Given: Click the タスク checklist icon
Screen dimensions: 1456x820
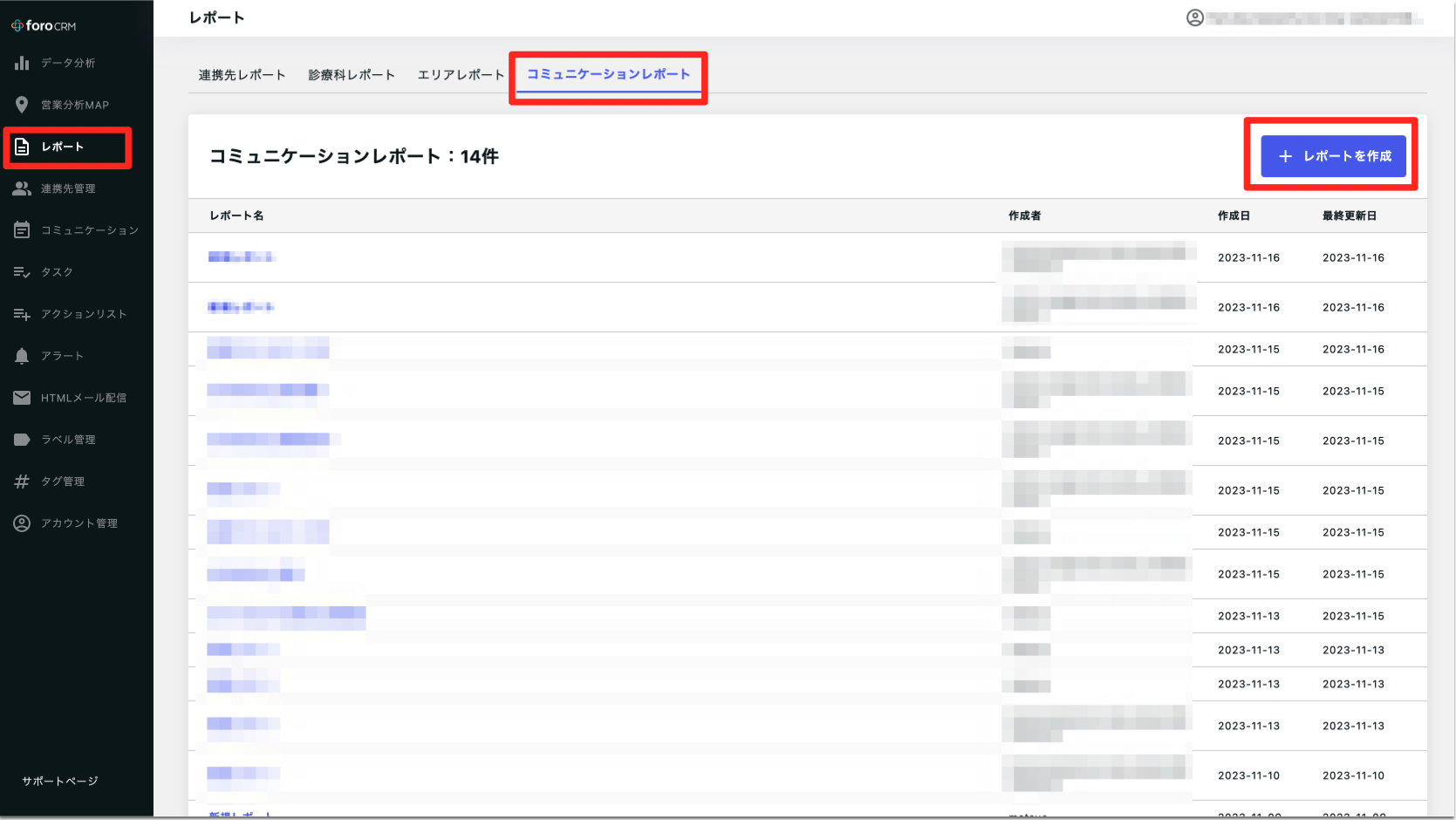Looking at the screenshot, I should click(x=22, y=272).
